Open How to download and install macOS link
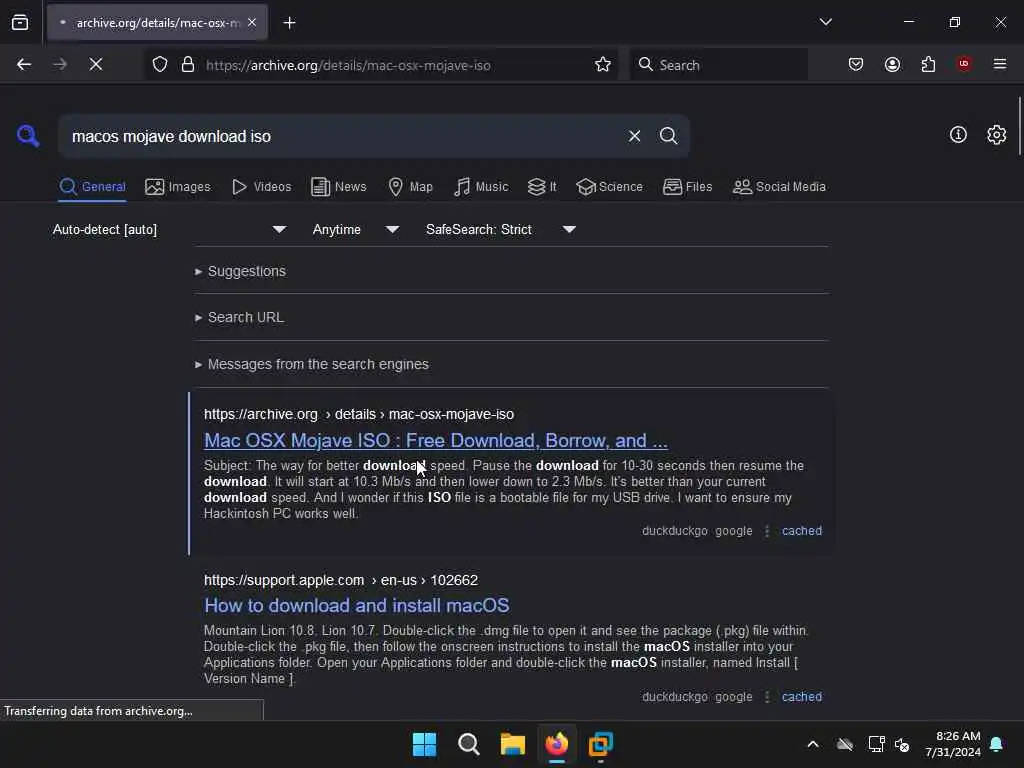This screenshot has height=768, width=1024. pyautogui.click(x=357, y=605)
